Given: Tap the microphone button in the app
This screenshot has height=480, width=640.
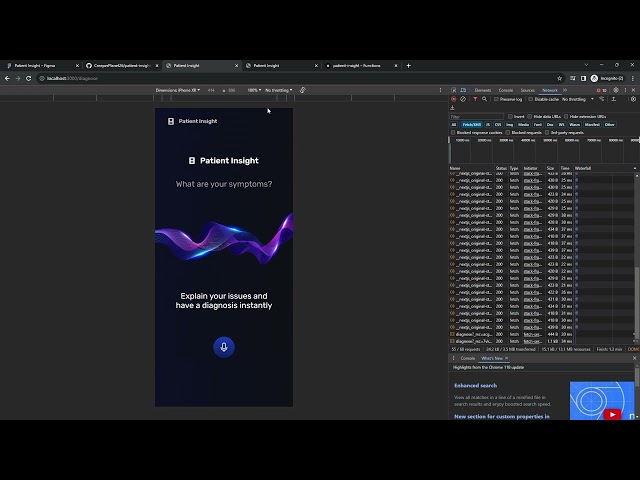Looking at the screenshot, I should pos(224,347).
